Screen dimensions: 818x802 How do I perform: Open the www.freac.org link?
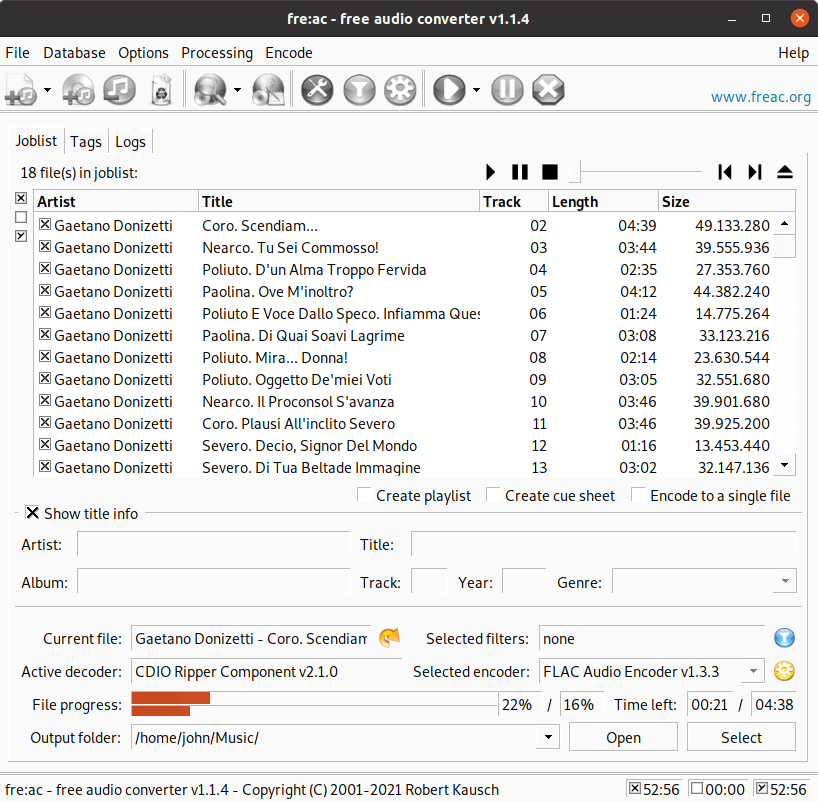pyautogui.click(x=761, y=97)
